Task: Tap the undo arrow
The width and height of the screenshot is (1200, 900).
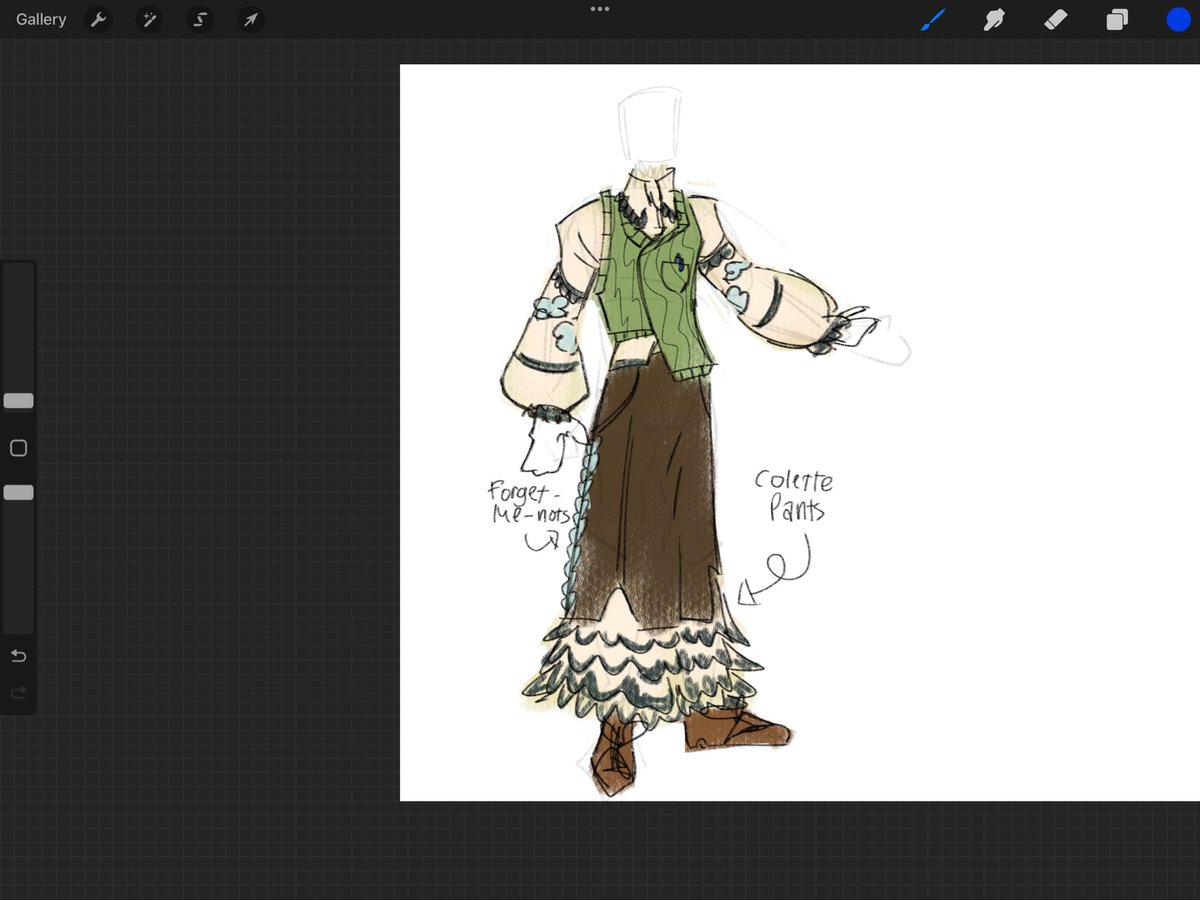Action: pos(17,656)
